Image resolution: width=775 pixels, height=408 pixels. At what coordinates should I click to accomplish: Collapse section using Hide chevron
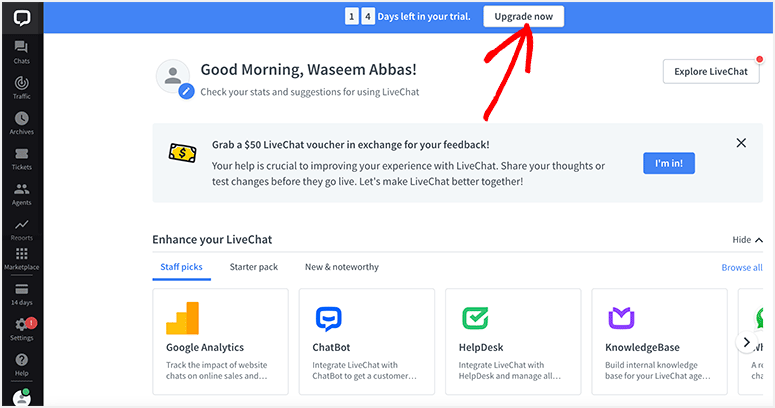click(747, 240)
